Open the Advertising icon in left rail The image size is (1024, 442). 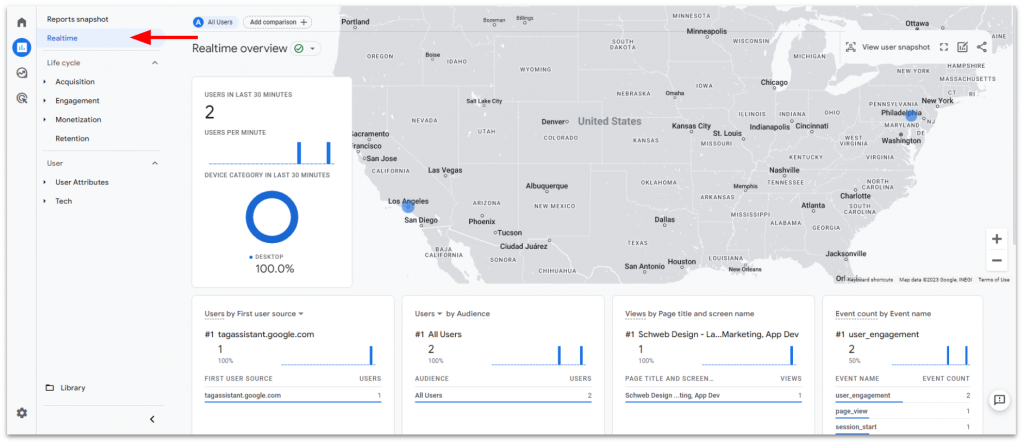pos(21,98)
